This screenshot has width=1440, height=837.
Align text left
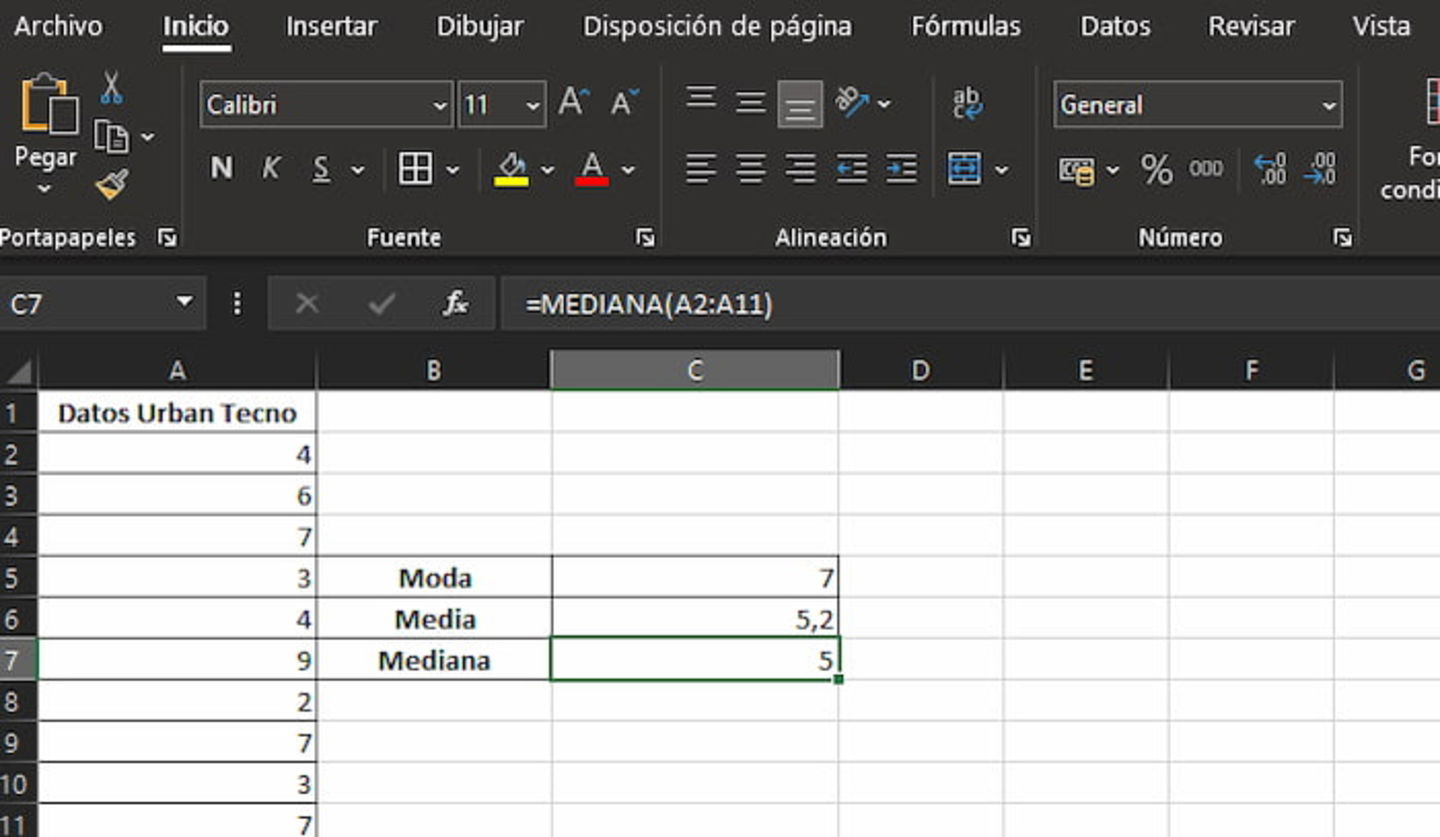tap(701, 168)
